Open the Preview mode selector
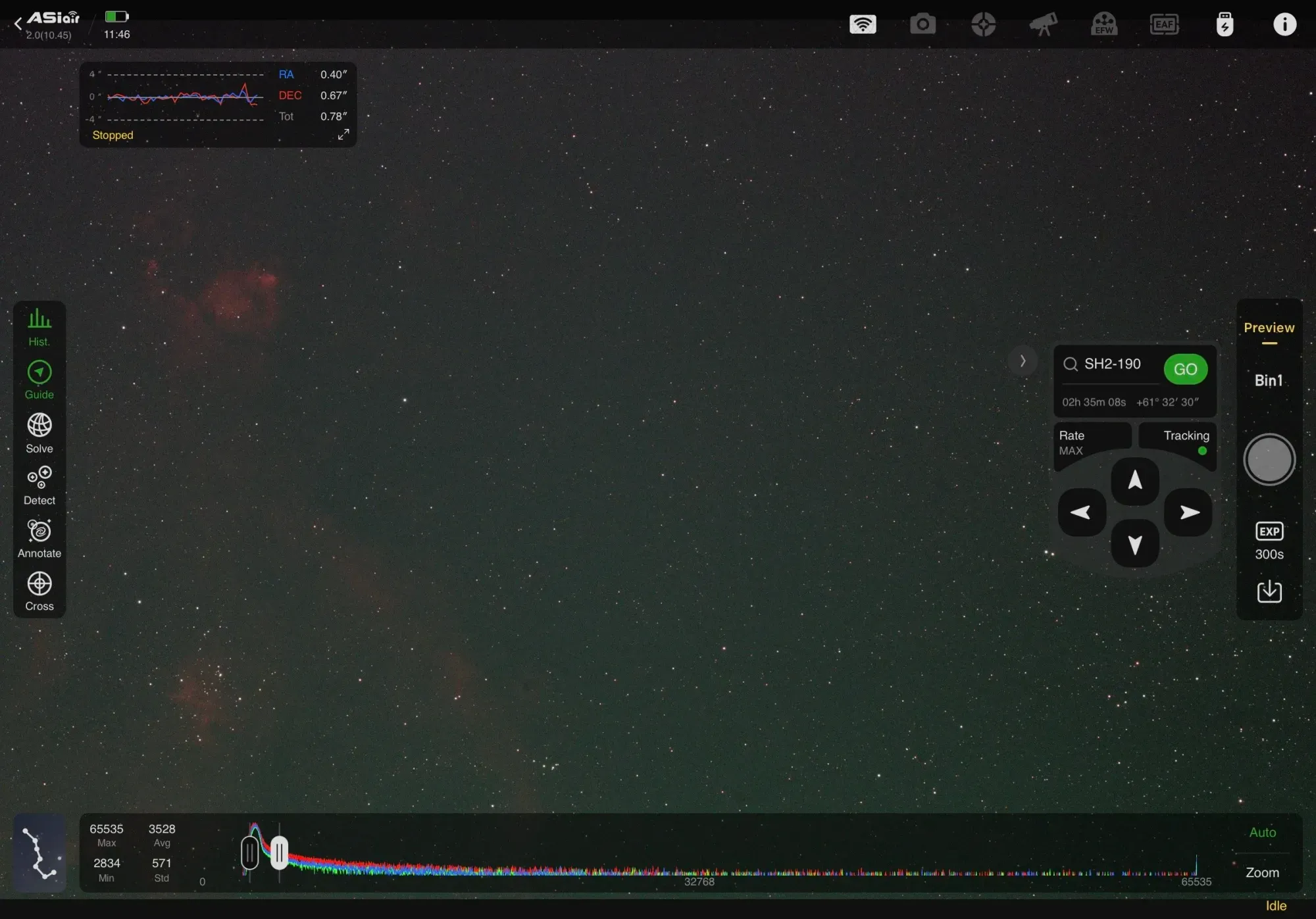Screen dimensions: 1316x919 1269,328
